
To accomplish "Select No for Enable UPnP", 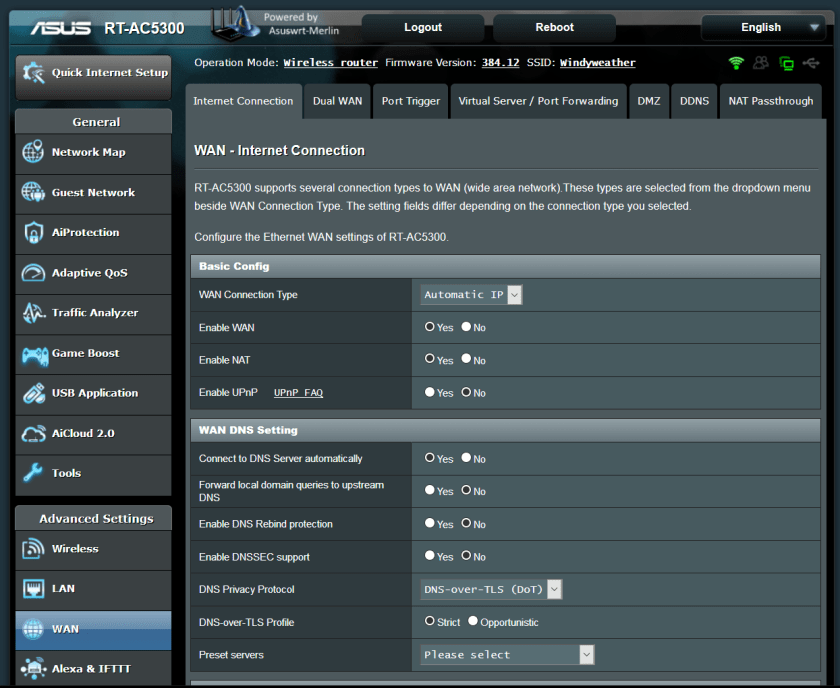I will click(x=466, y=393).
